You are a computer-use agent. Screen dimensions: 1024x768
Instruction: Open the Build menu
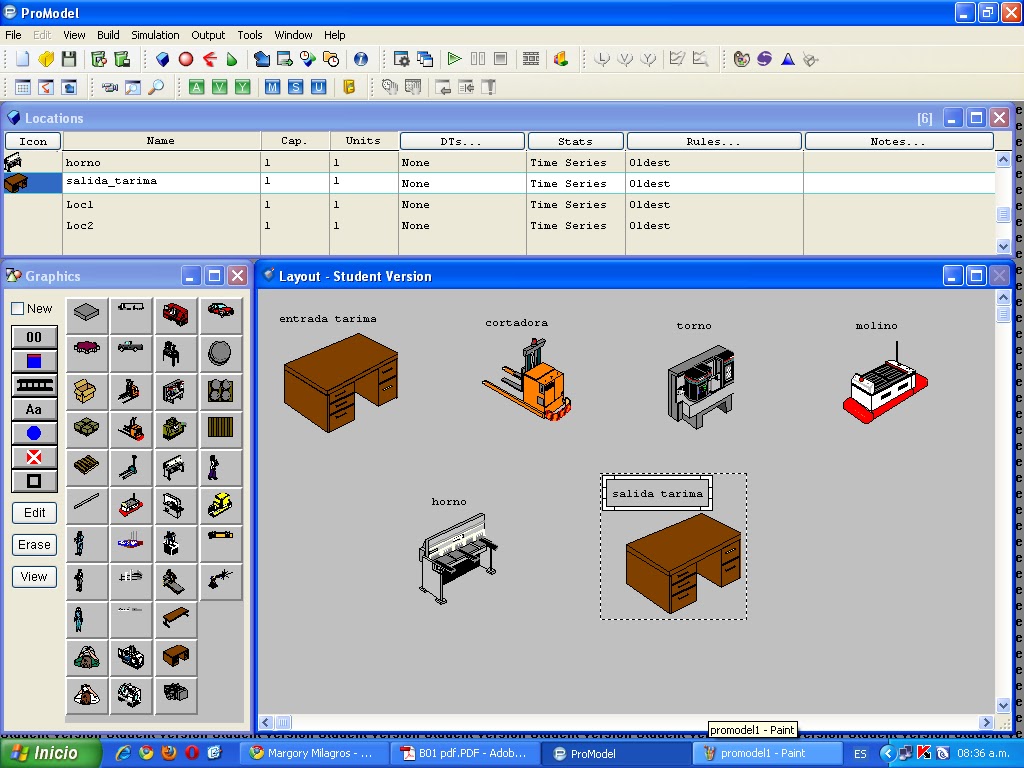coord(107,35)
